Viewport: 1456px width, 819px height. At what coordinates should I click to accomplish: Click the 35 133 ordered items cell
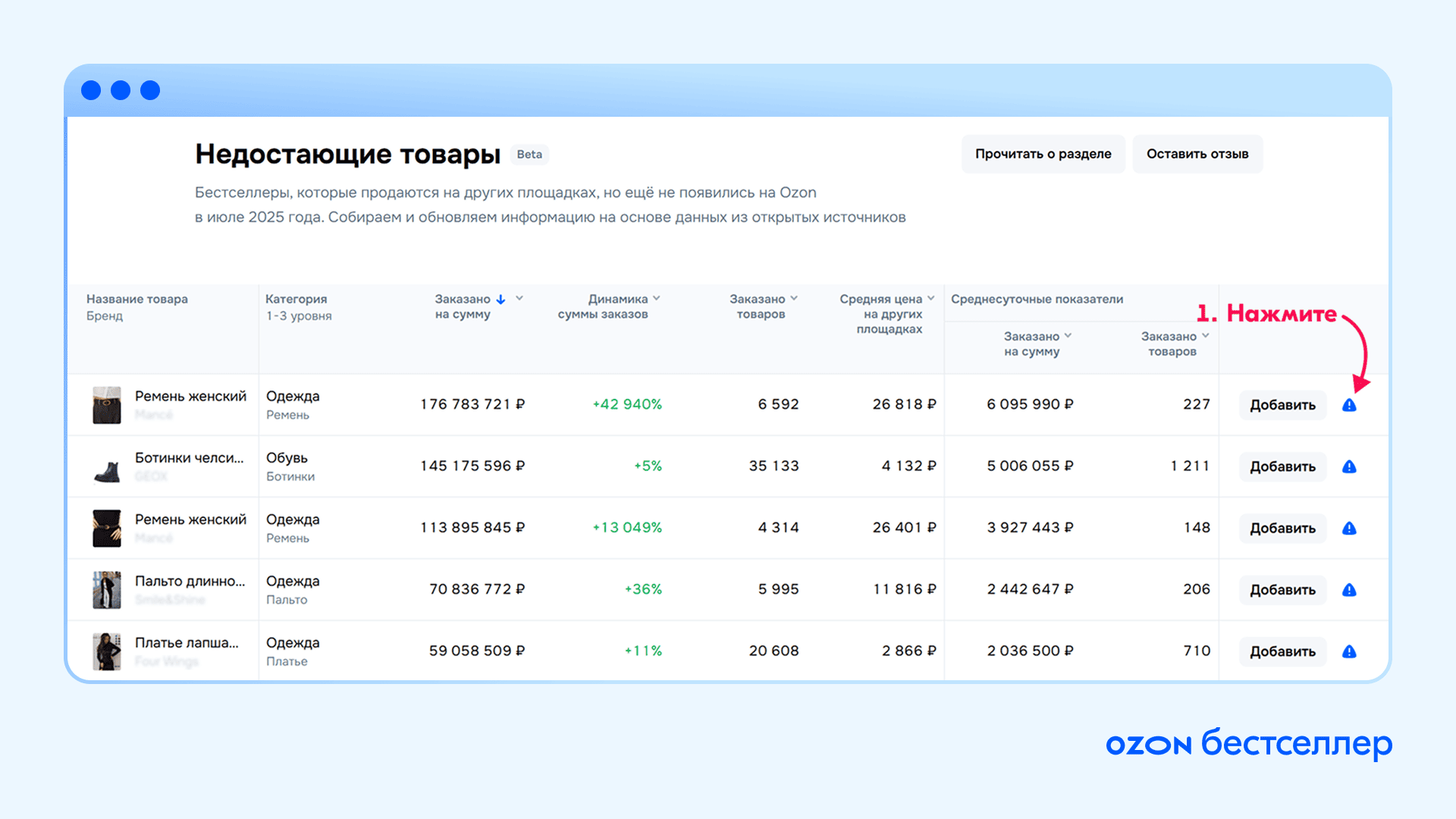click(x=774, y=466)
